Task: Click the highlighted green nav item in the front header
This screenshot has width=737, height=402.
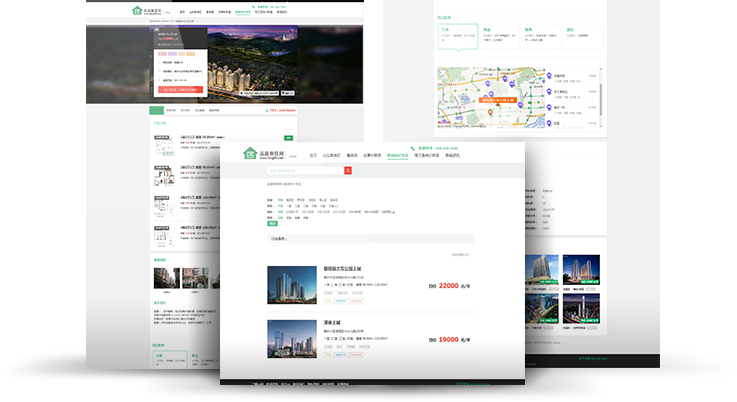Action: 397,155
